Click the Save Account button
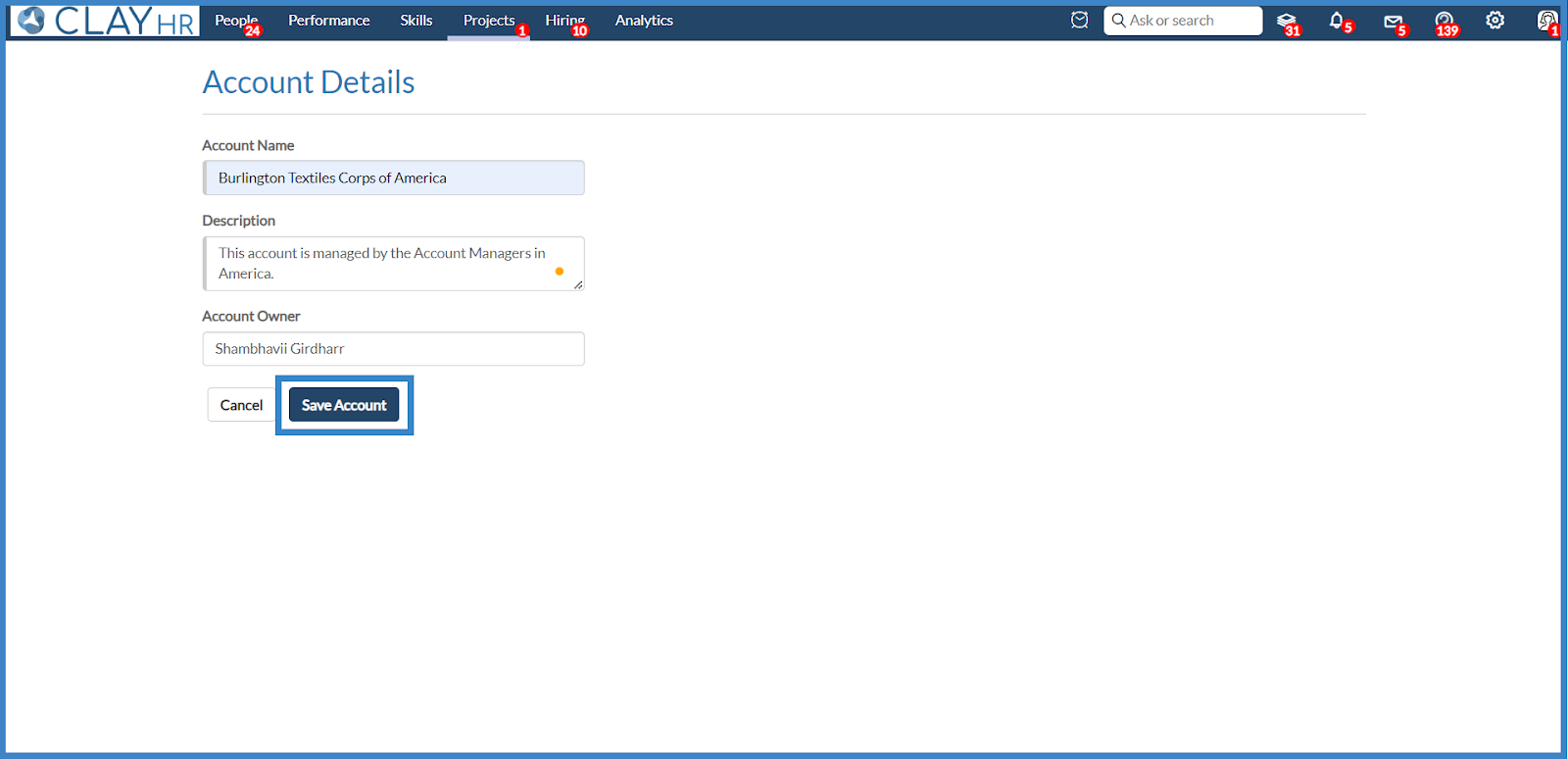Viewport: 1568px width, 759px height. pos(344,405)
